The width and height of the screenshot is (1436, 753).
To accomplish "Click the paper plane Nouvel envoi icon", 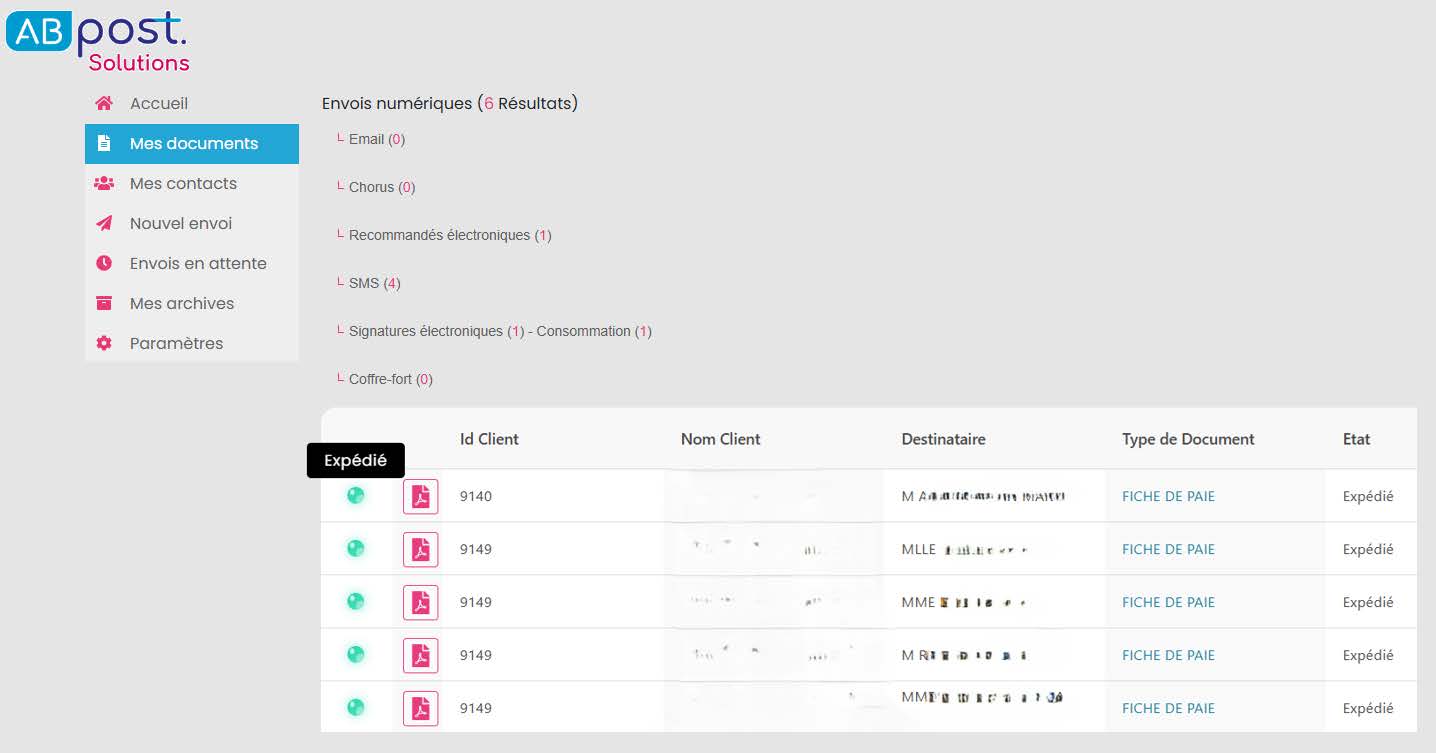I will [x=104, y=223].
